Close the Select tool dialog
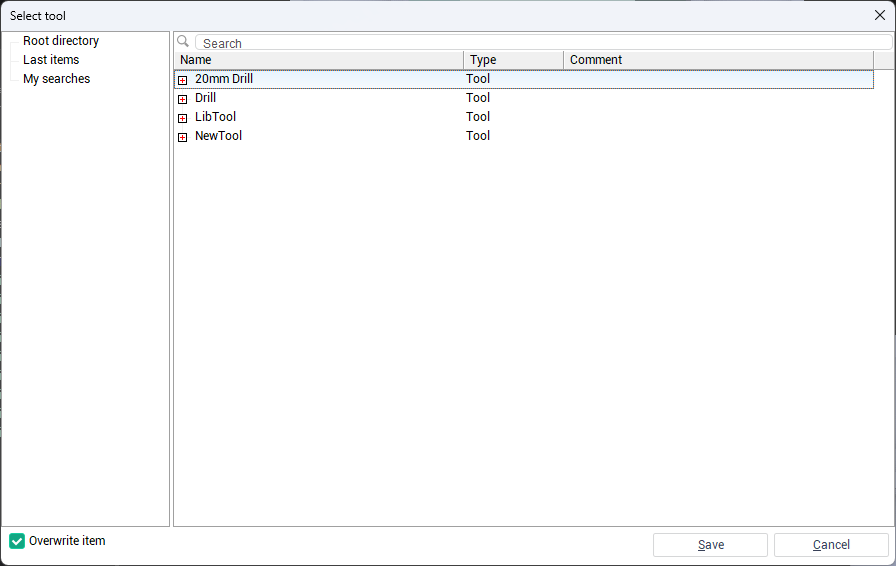This screenshot has width=896, height=566. 880,15
